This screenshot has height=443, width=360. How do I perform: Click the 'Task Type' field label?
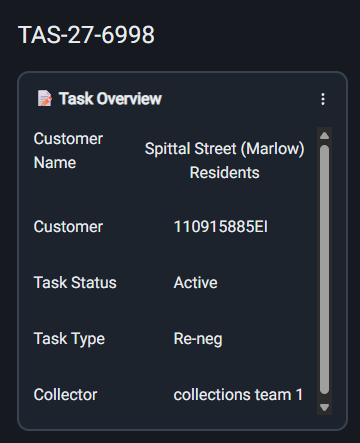pyautogui.click(x=69, y=339)
